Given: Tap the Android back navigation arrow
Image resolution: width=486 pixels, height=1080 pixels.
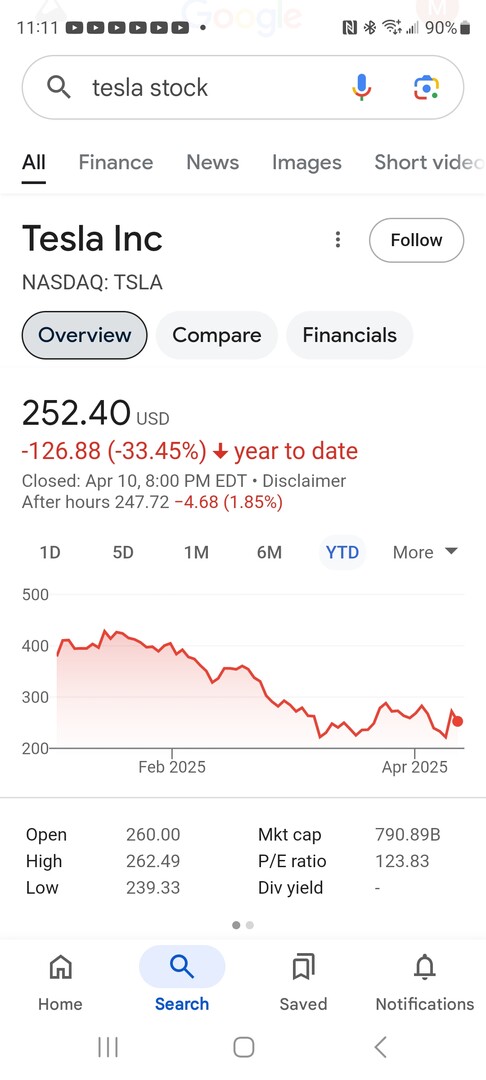Looking at the screenshot, I should point(380,1047).
